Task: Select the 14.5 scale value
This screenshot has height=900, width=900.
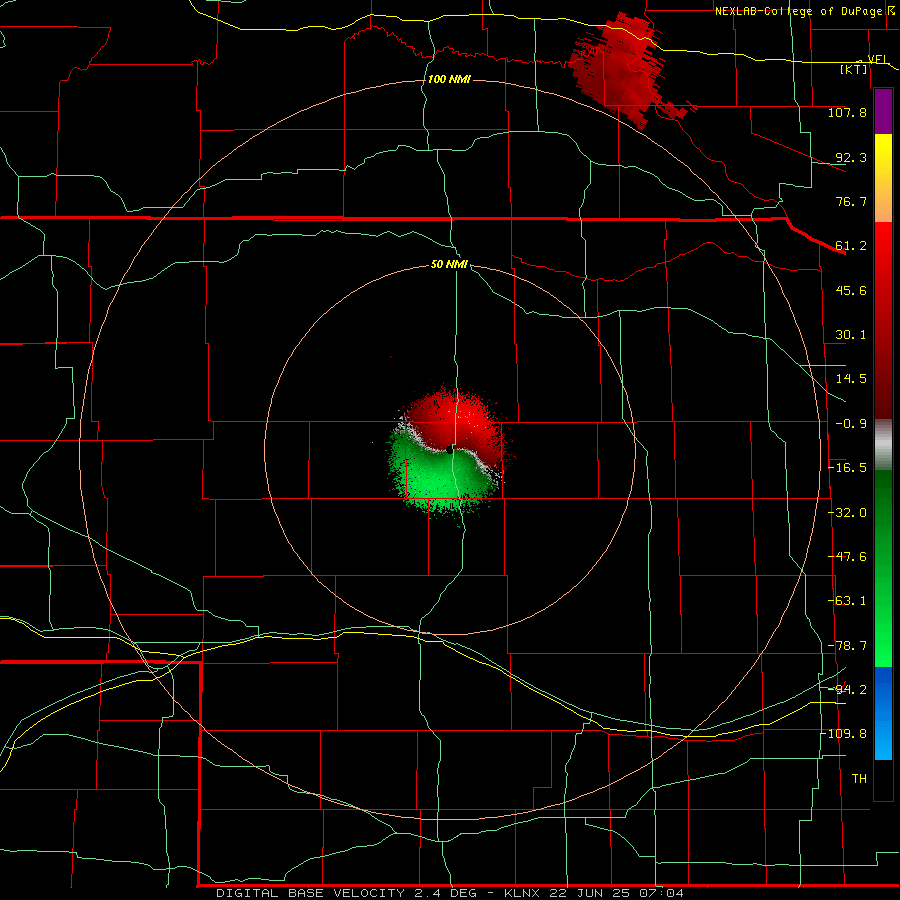Action: point(851,379)
